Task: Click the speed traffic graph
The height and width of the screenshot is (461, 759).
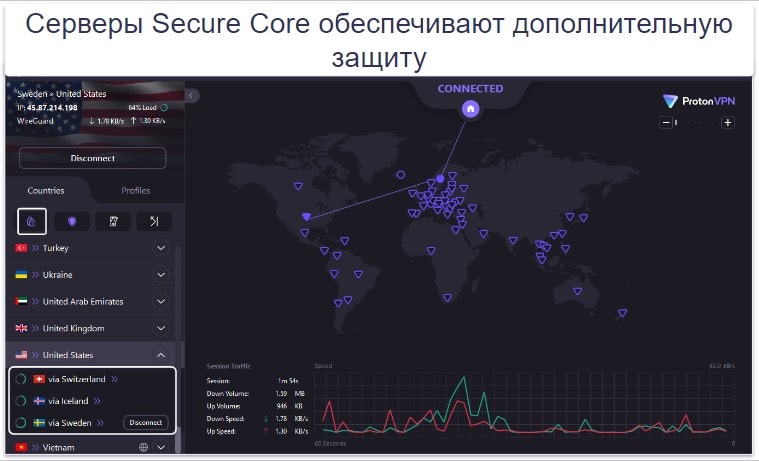Action: [524, 403]
